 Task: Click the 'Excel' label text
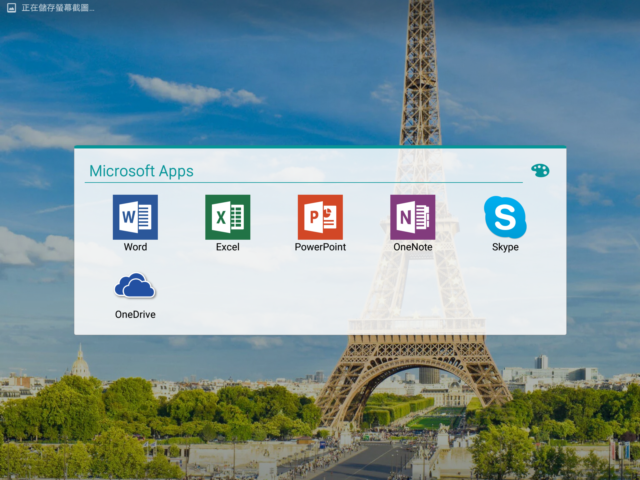228,247
